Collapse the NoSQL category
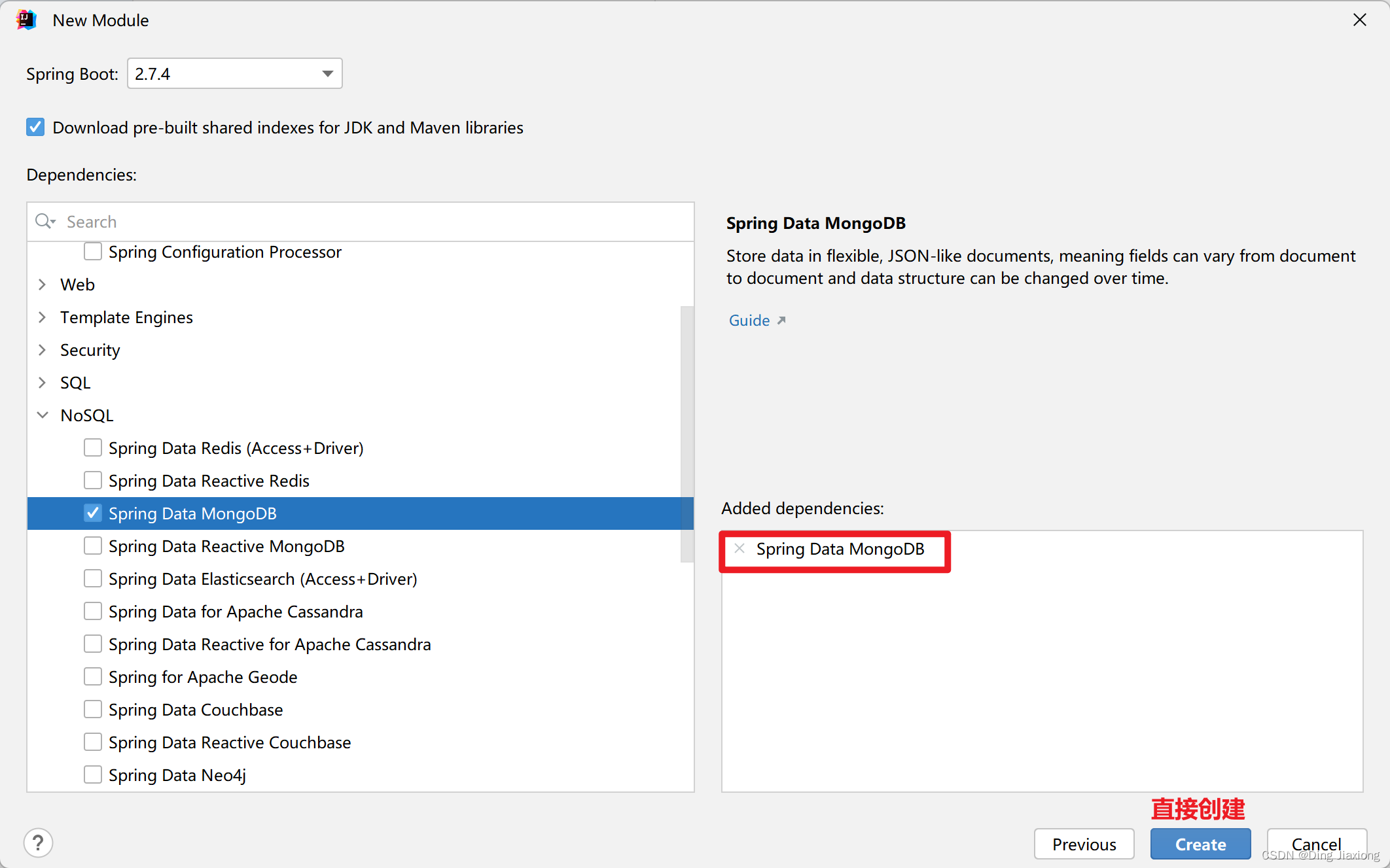Viewport: 1390px width, 868px height. coord(43,415)
